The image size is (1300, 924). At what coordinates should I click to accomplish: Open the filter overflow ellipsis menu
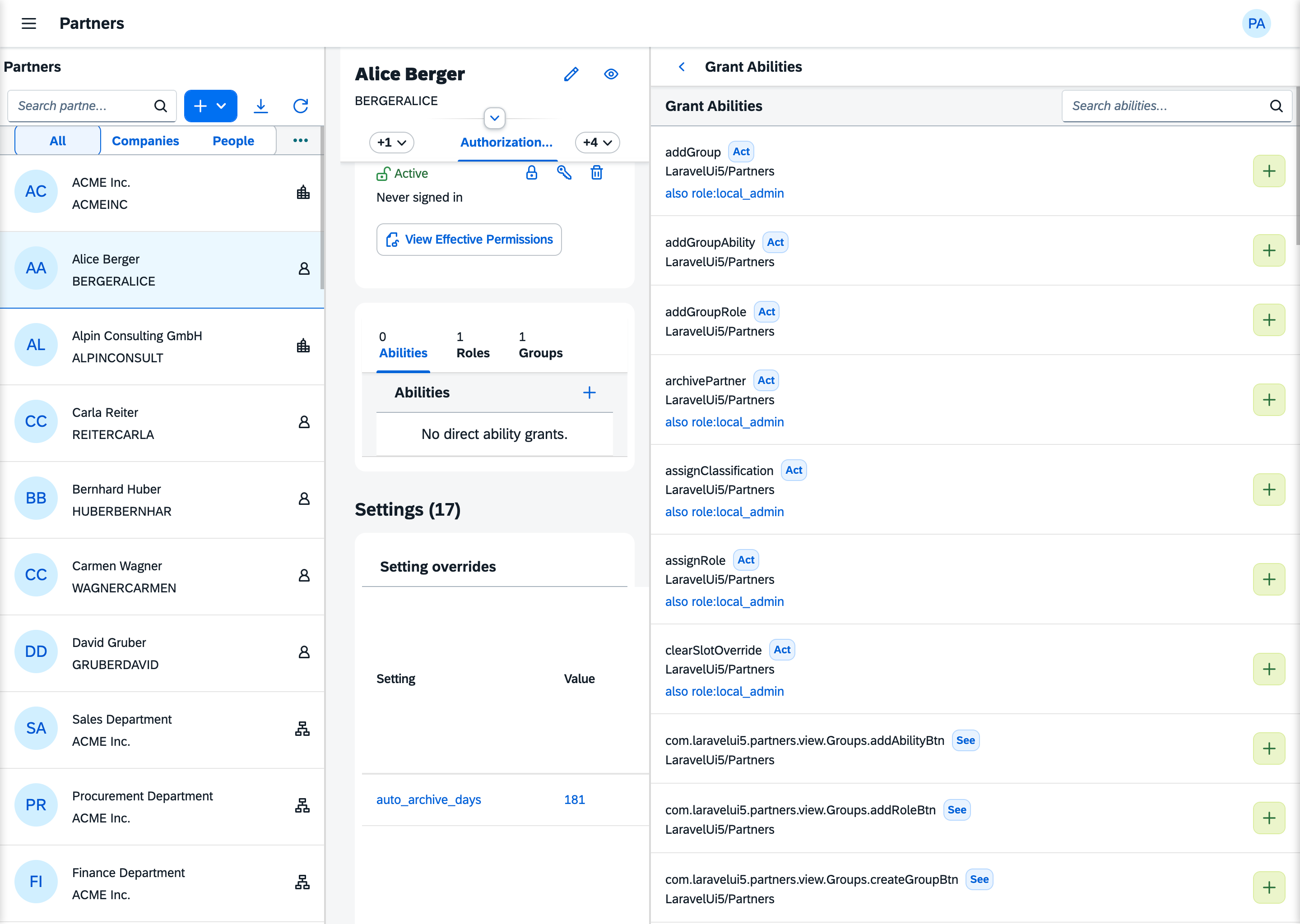click(x=301, y=140)
